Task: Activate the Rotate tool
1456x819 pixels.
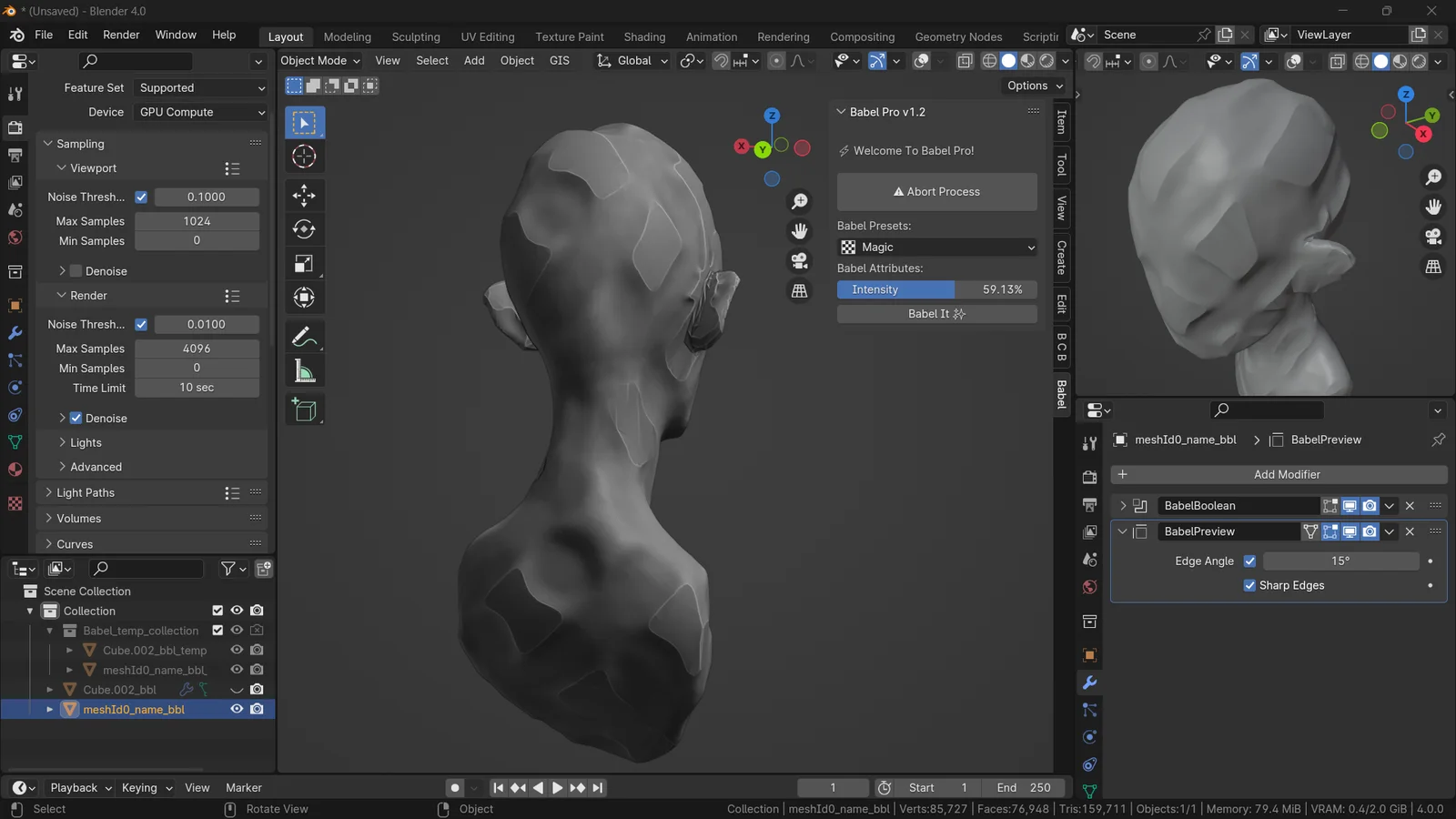Action: tap(304, 229)
